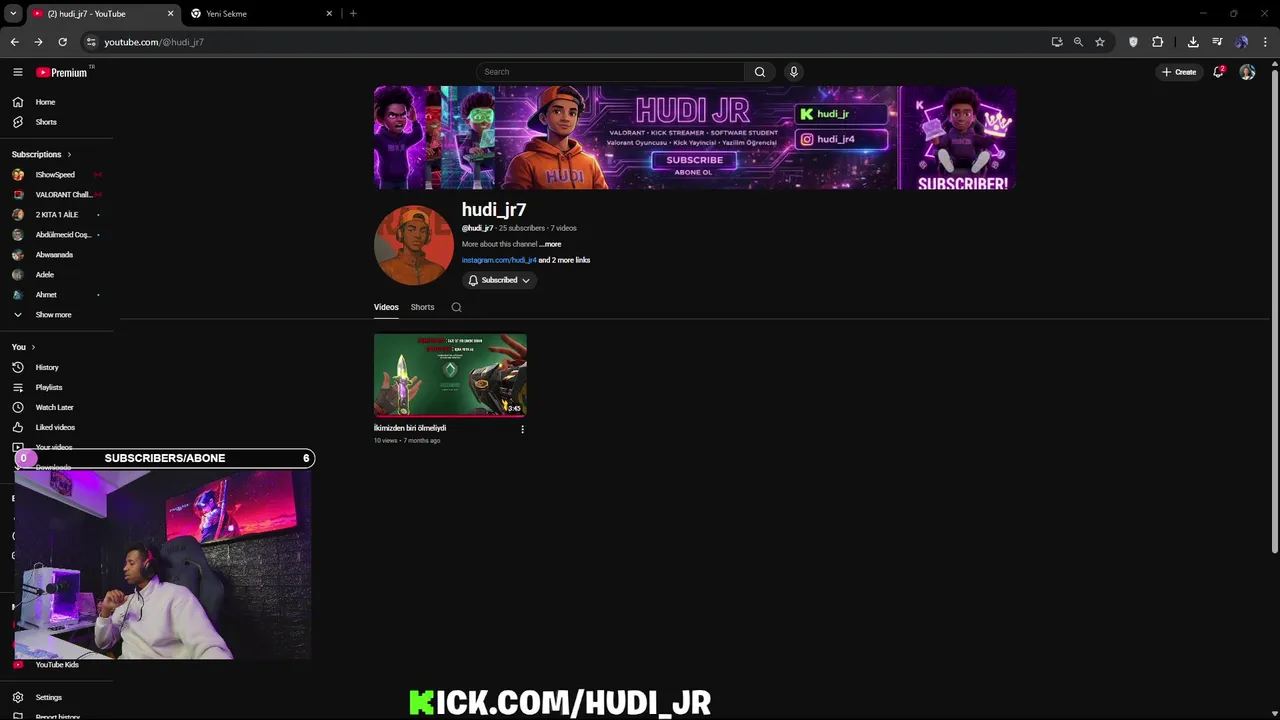
Task: Open the browser extensions puzzle icon
Action: 1158,42
